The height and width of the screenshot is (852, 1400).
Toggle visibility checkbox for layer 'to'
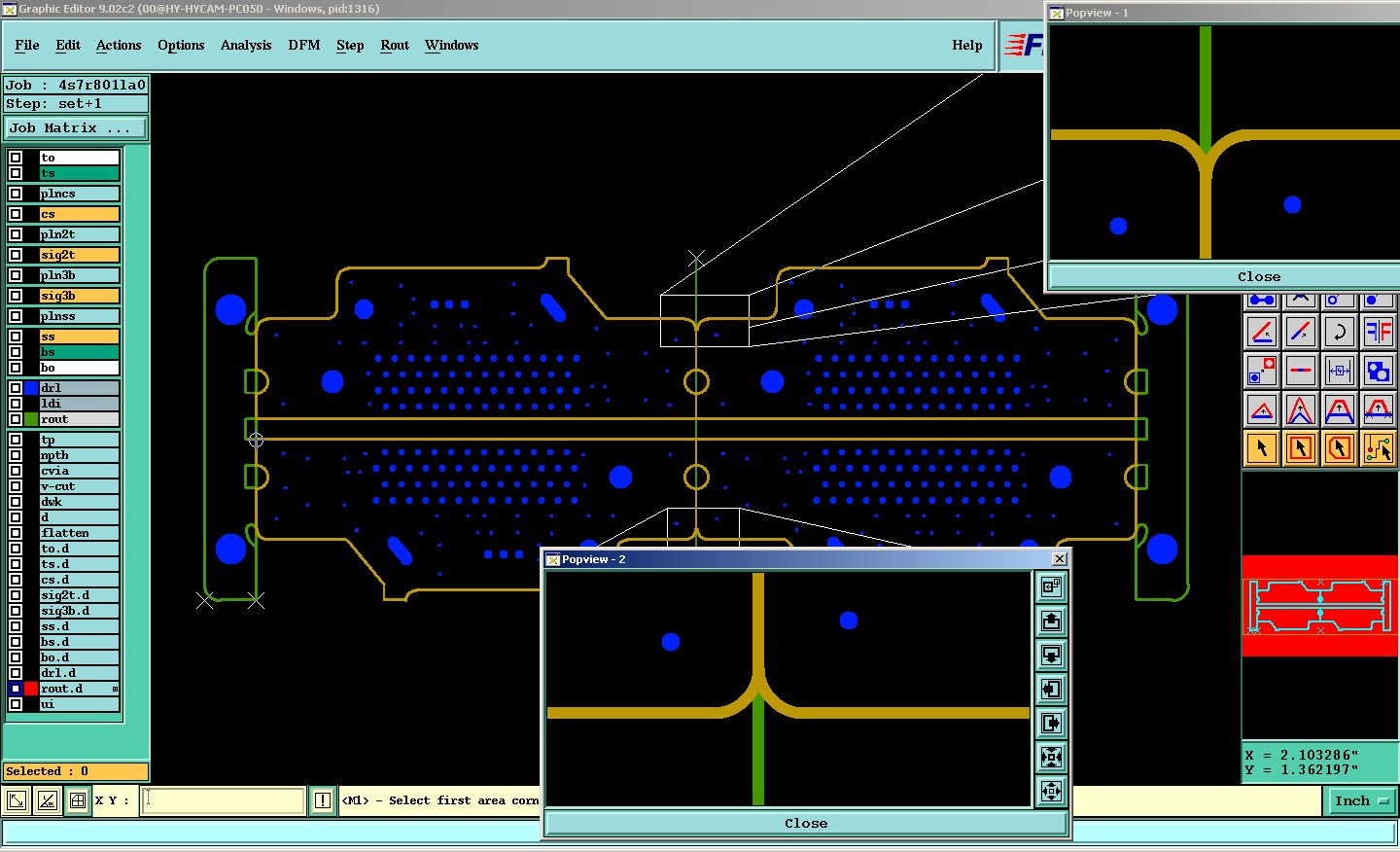point(16,158)
